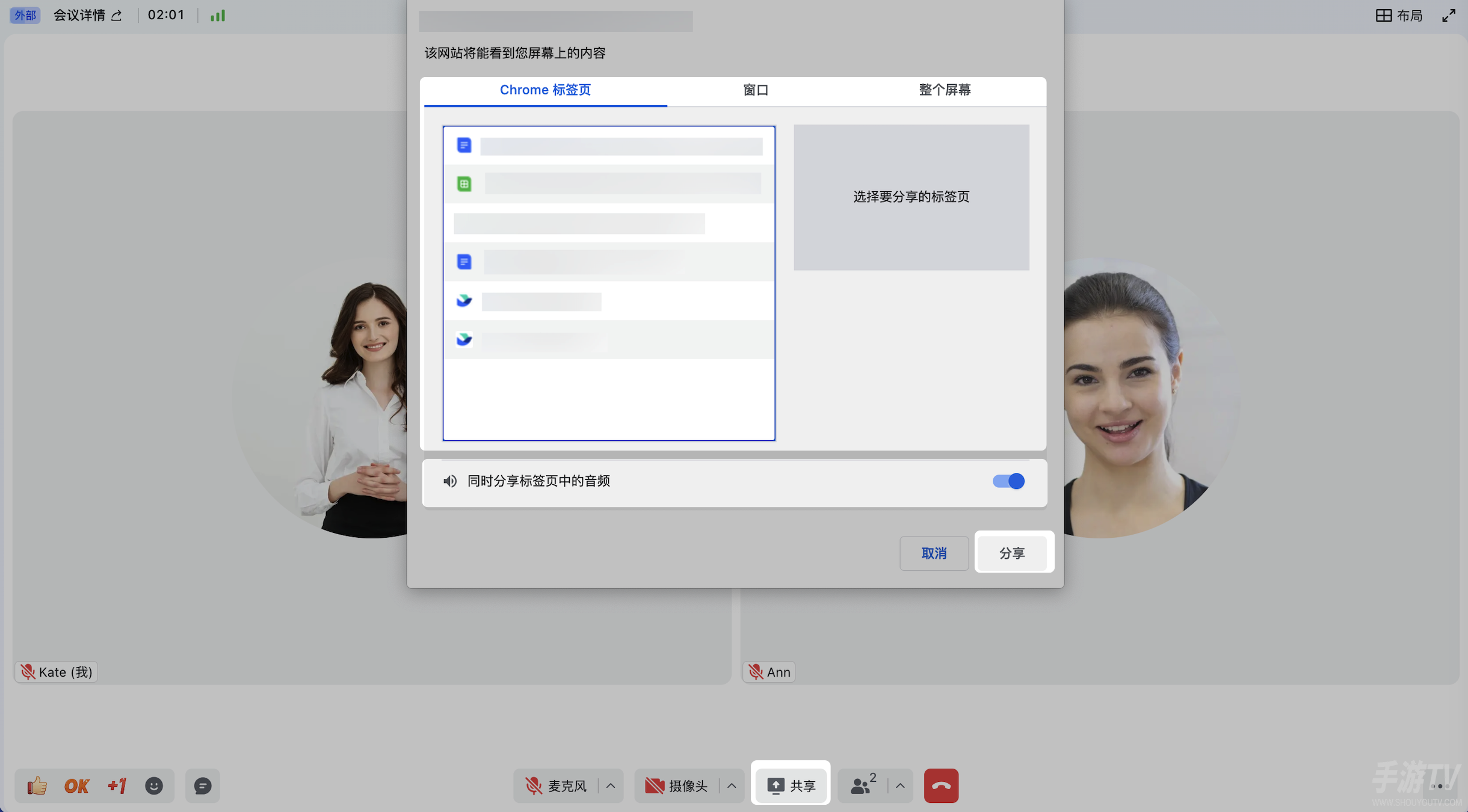
Task: Click the 02:01 meeting timer
Action: 166,15
